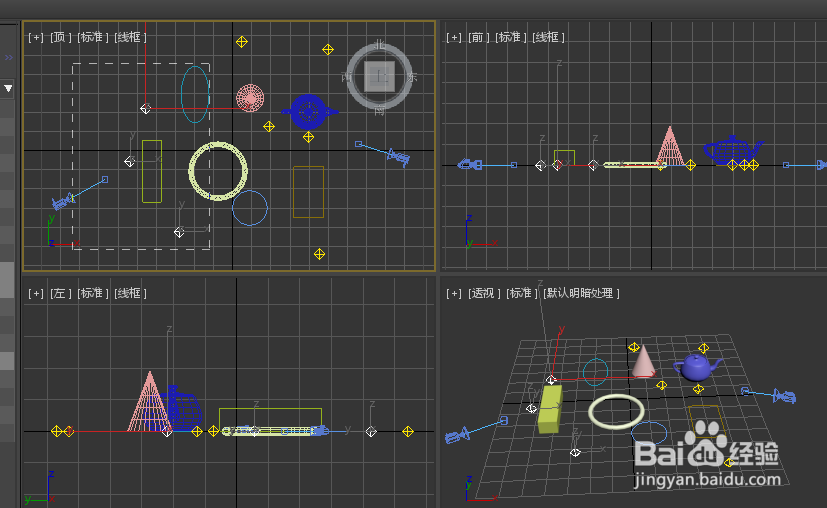Select the right camera in Top viewport
The height and width of the screenshot is (508, 827).
coord(398,157)
